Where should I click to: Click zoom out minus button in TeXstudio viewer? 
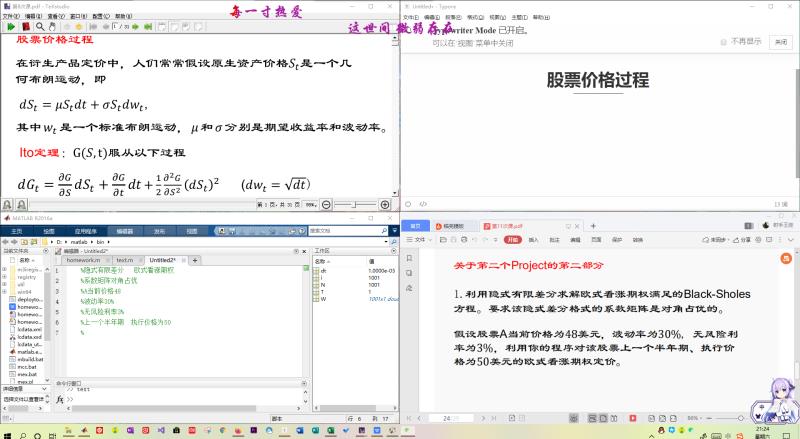326,205
